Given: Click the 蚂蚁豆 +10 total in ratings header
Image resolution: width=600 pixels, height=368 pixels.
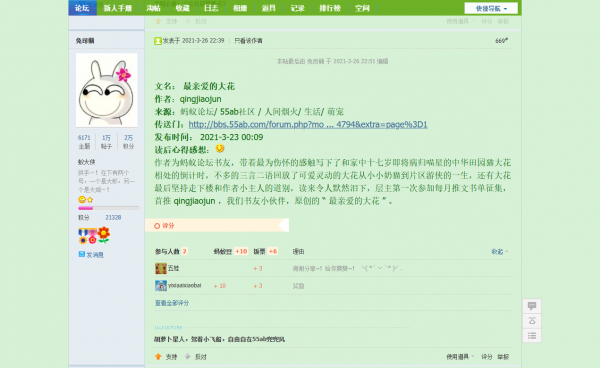Looking at the screenshot, I should 231,251.
